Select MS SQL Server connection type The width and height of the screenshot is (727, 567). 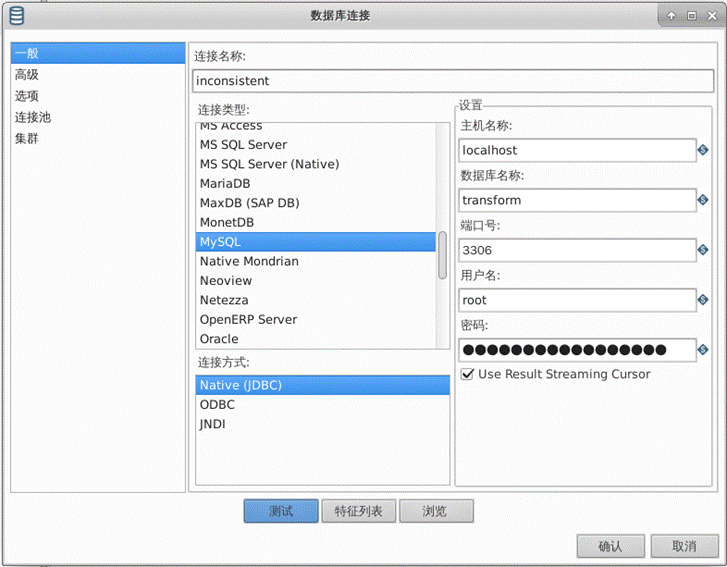pos(316,145)
